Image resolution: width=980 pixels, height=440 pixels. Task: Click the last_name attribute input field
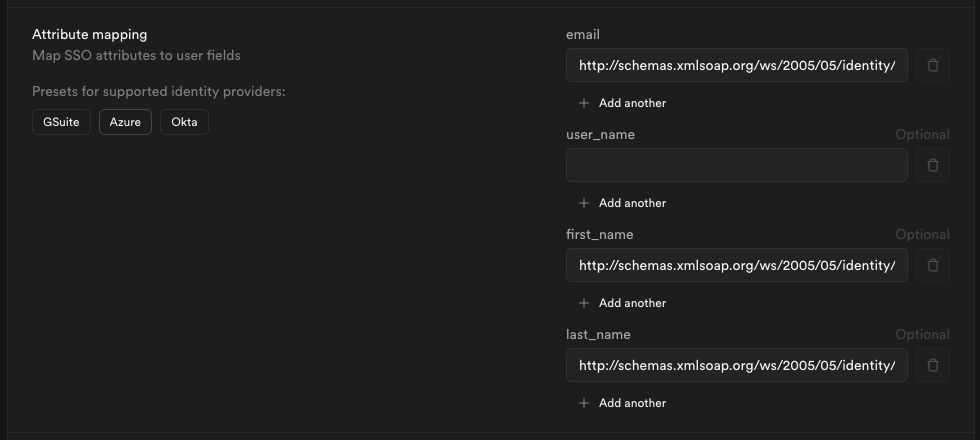736,365
